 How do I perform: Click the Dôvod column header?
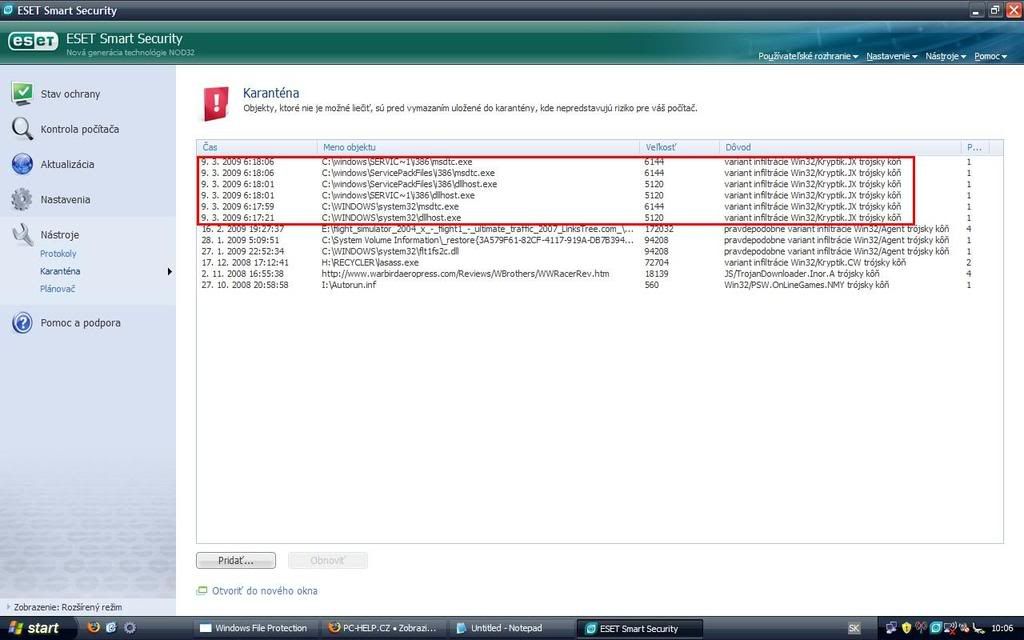click(840, 147)
